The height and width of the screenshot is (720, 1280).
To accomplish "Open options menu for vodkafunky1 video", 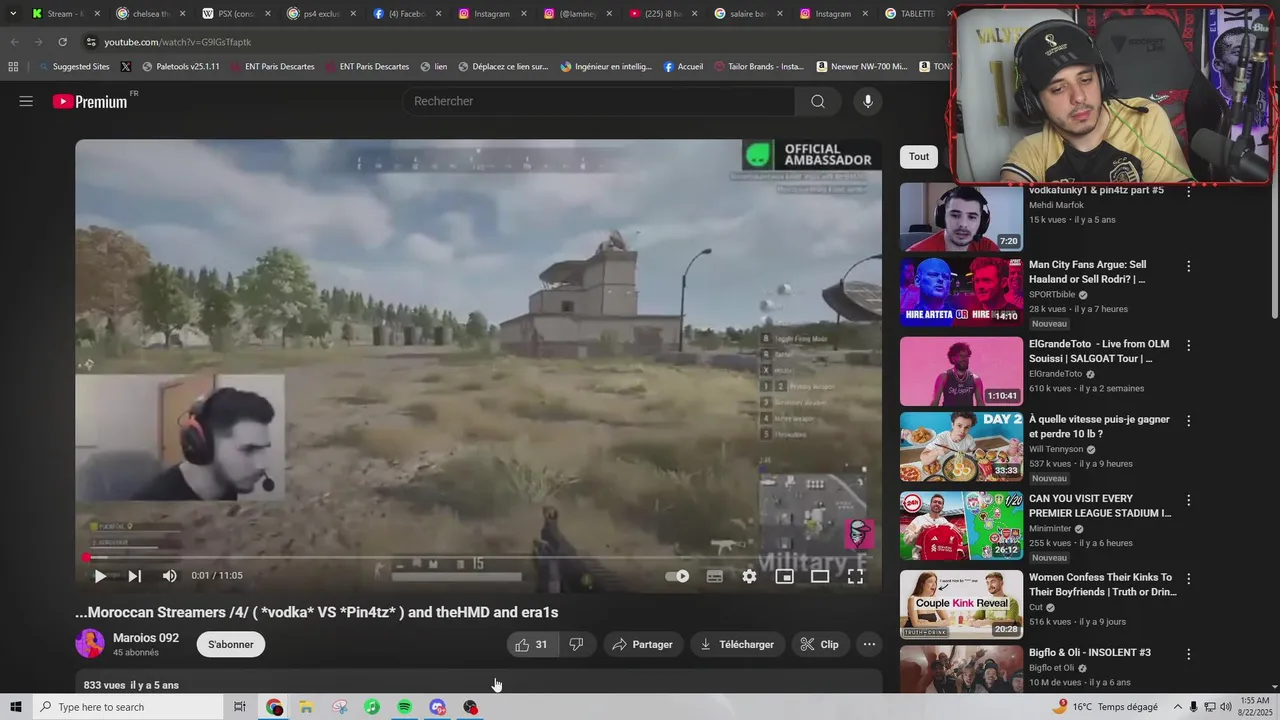I will (1188, 192).
